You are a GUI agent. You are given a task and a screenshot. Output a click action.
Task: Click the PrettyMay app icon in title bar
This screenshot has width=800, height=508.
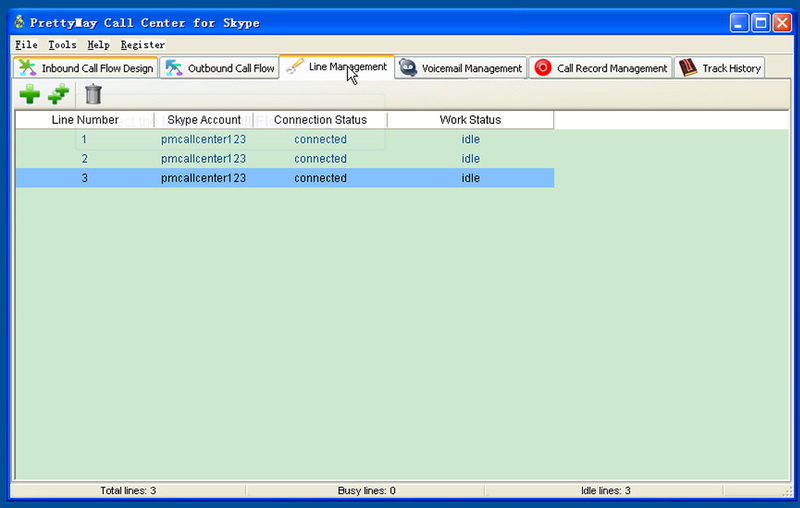[19, 22]
